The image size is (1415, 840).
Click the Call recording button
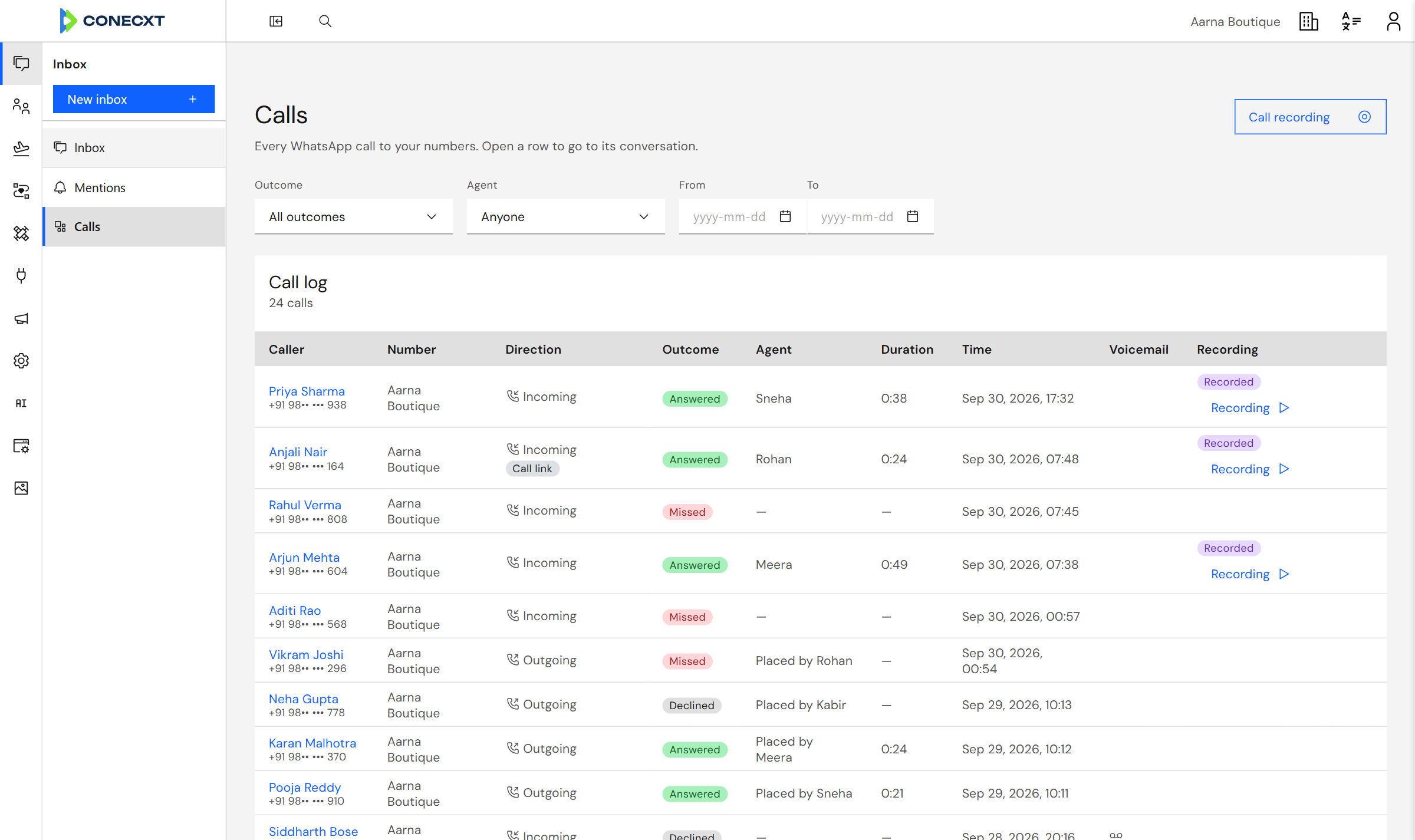coord(1310,117)
